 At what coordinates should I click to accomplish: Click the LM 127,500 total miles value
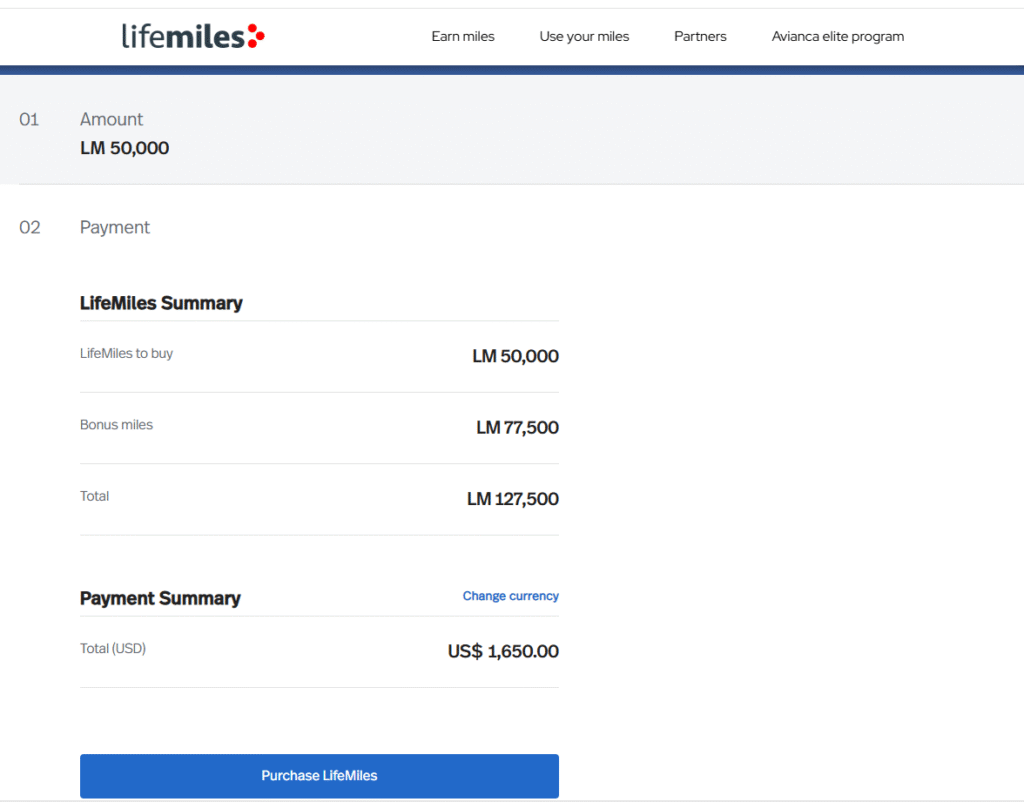[512, 499]
